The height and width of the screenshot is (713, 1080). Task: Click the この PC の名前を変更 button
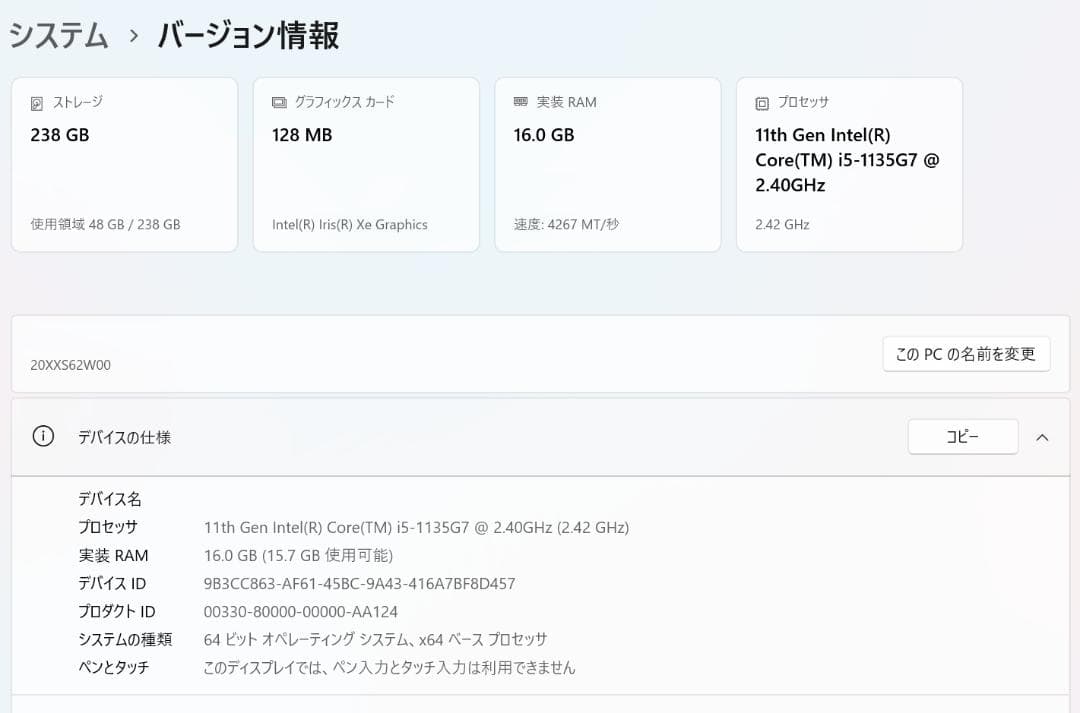(965, 353)
